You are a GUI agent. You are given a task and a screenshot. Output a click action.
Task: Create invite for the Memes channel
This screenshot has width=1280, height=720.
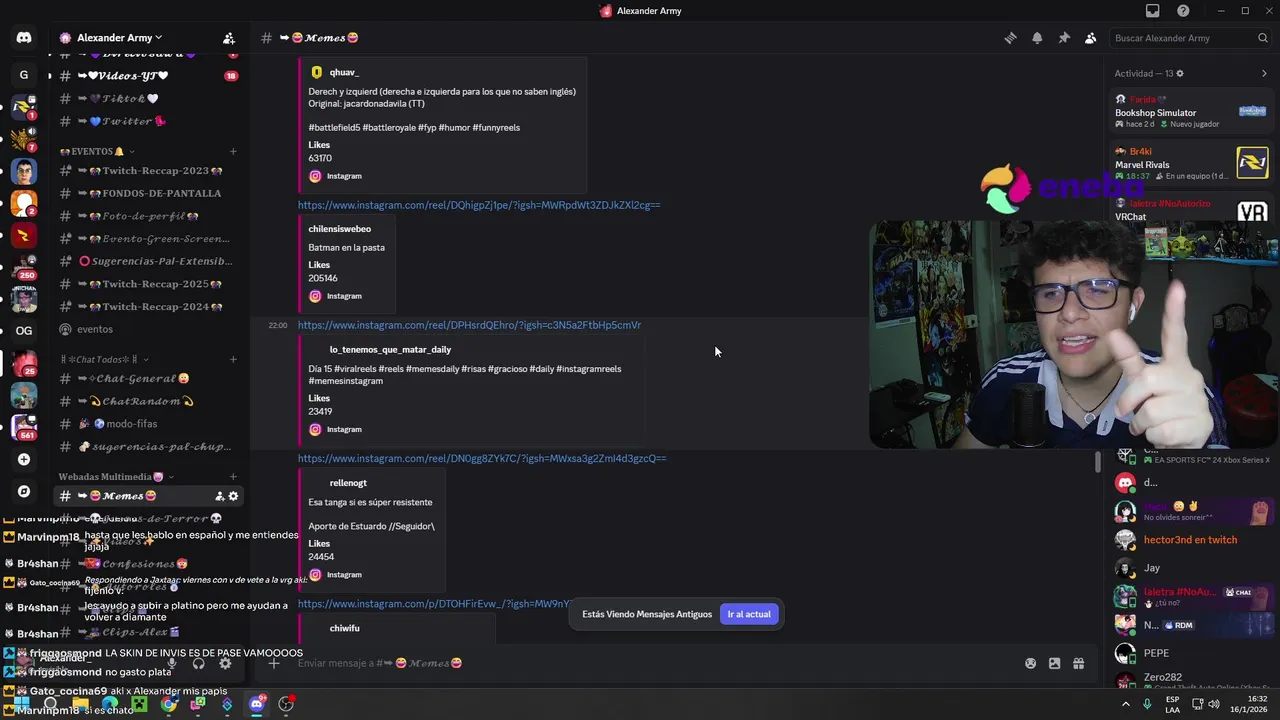coord(219,496)
